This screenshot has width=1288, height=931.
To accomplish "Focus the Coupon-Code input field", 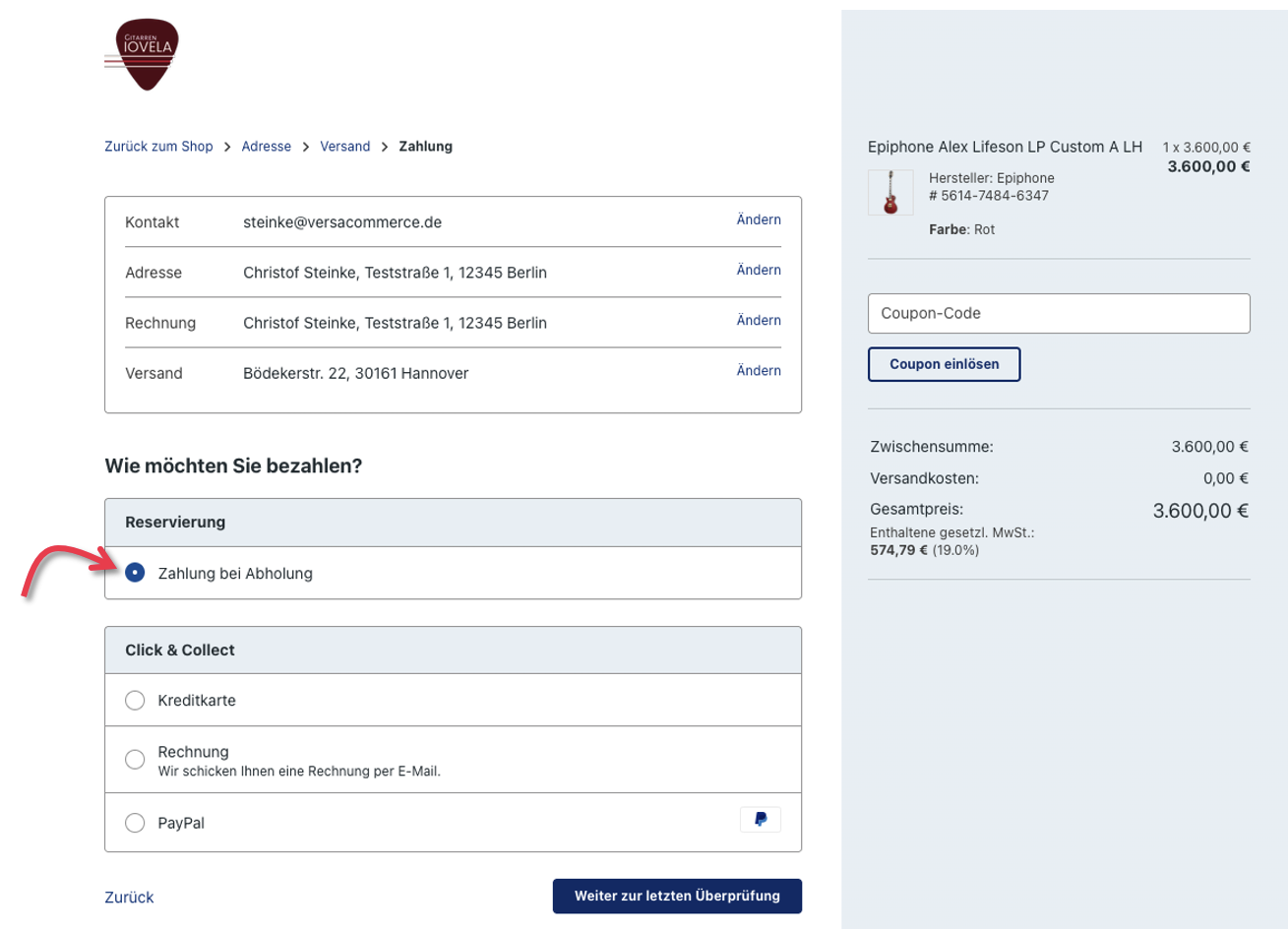I will pos(1059,313).
